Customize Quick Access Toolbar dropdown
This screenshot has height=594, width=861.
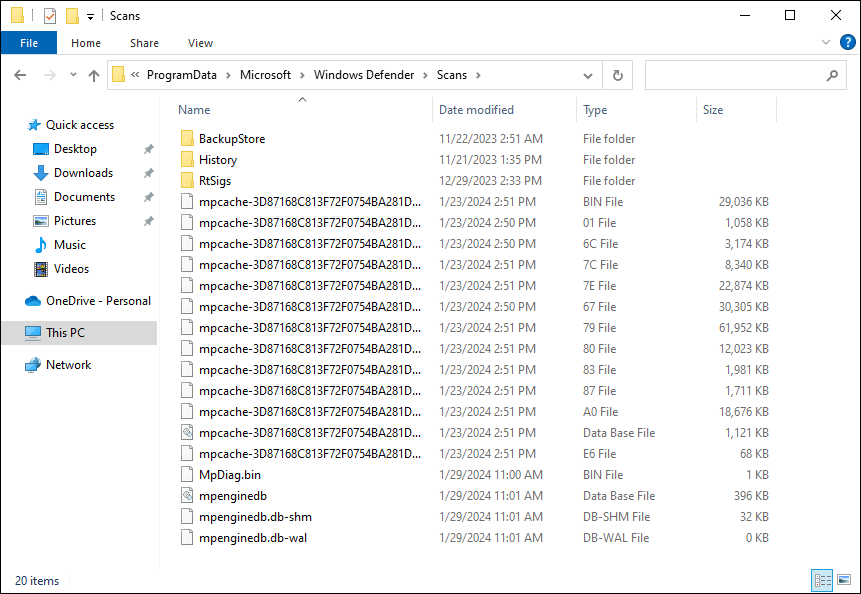(x=90, y=16)
